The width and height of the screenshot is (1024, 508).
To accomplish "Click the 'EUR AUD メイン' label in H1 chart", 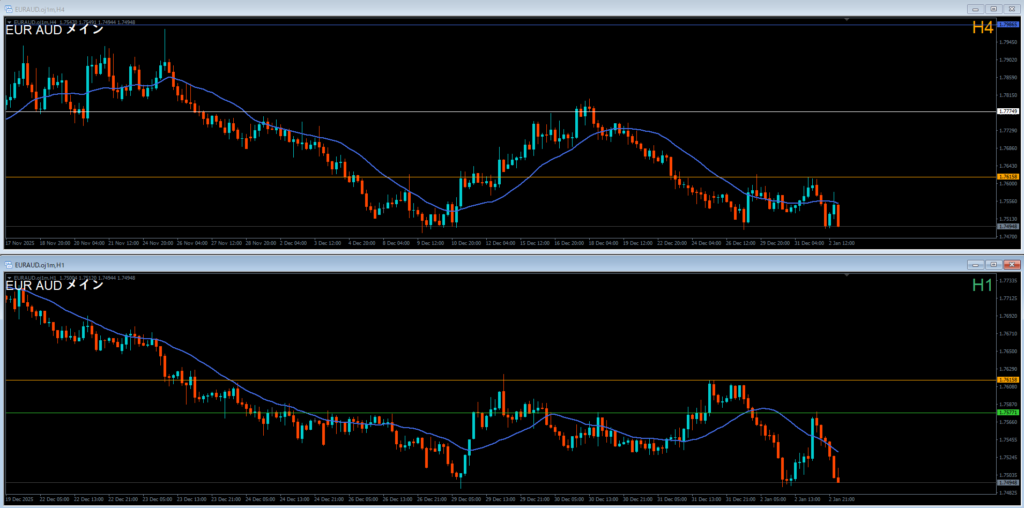I will (x=54, y=285).
